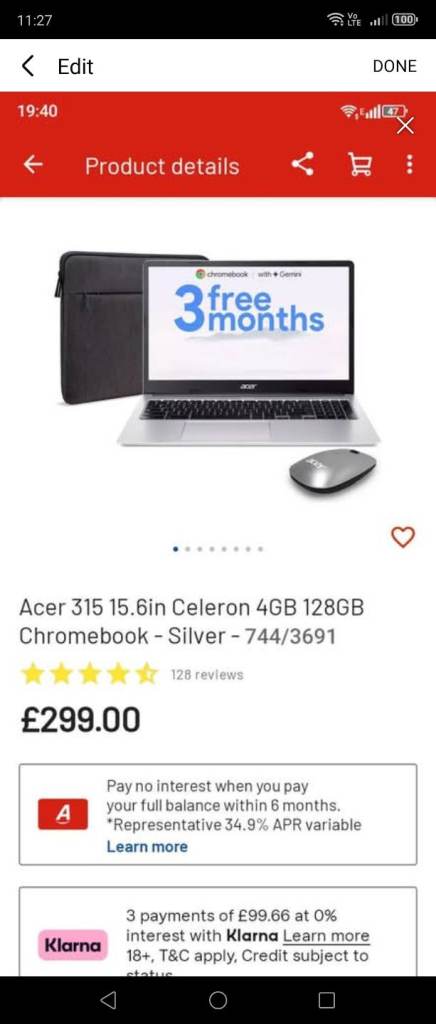Tap the pink Klarna logo badge
Image resolution: width=436 pixels, height=1024 pixels.
coord(72,945)
